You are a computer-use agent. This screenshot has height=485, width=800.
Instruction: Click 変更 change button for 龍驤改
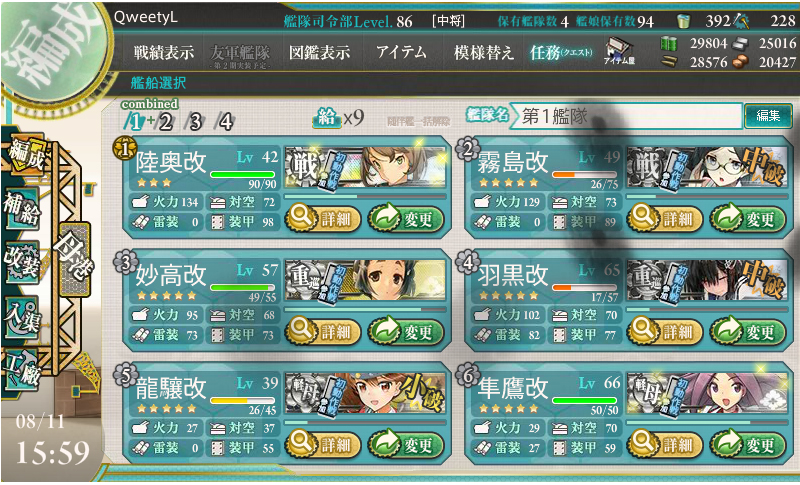click(406, 445)
